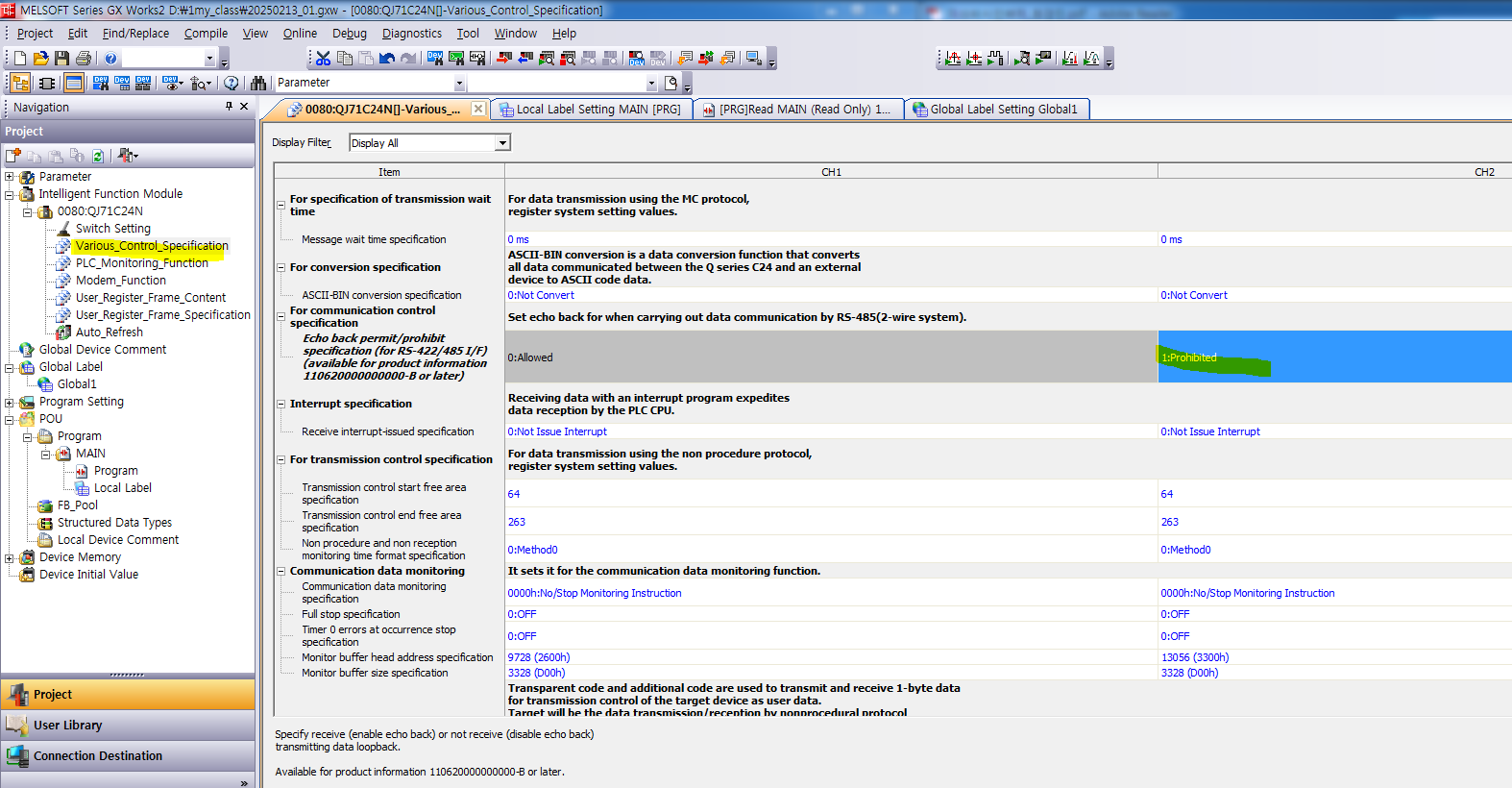The height and width of the screenshot is (788, 1512).
Task: Open the Display Filter dropdown
Action: tap(502, 143)
